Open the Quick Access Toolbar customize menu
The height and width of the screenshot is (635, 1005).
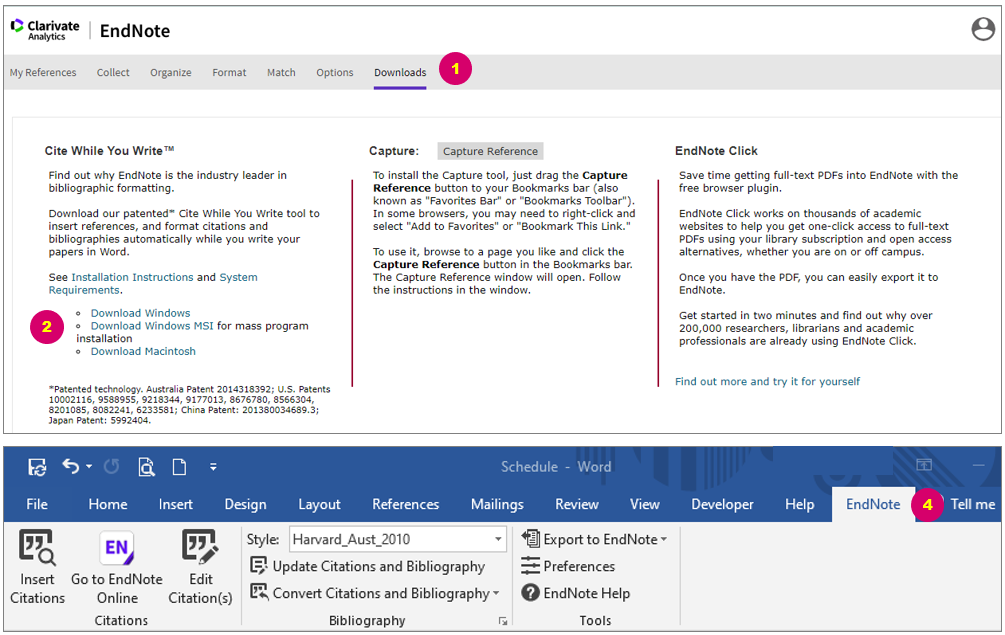point(213,466)
